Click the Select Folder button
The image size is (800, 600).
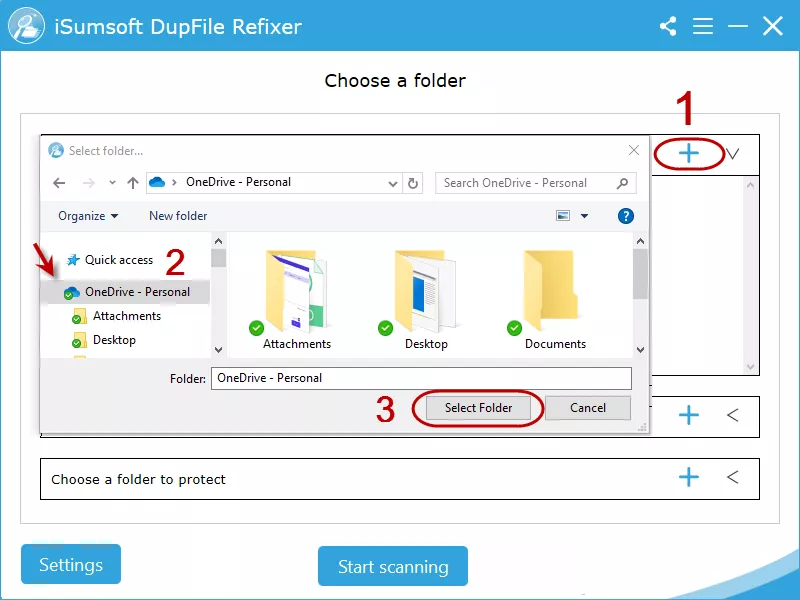478,408
